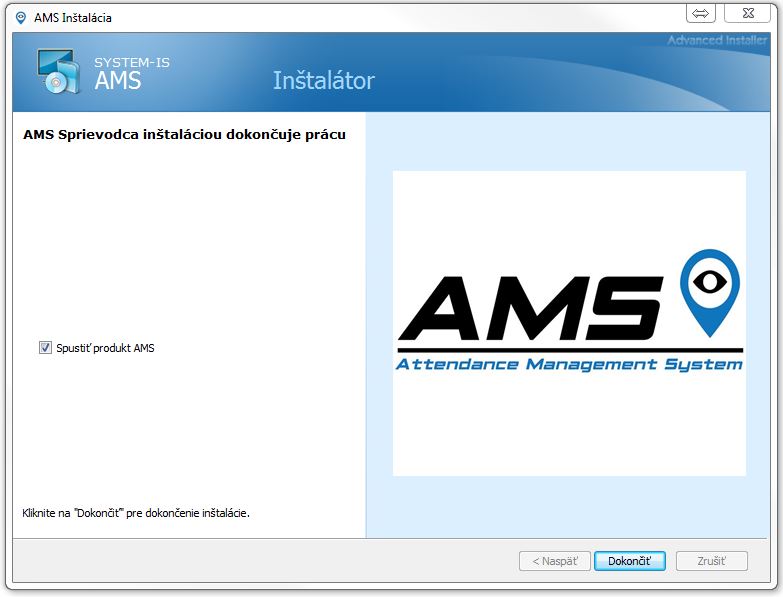Click the AMS map-pin icon in title bar
The width and height of the screenshot is (783, 597).
click(x=20, y=18)
